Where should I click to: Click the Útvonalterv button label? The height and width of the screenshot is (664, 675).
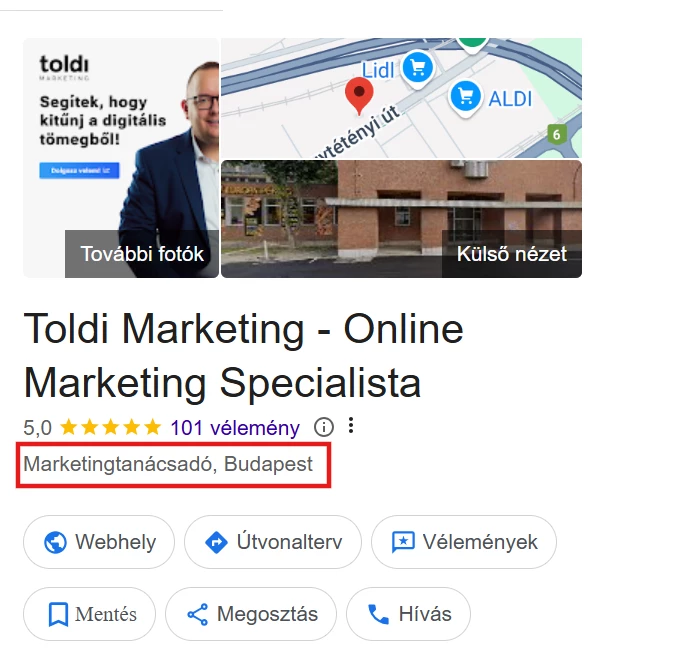289,542
